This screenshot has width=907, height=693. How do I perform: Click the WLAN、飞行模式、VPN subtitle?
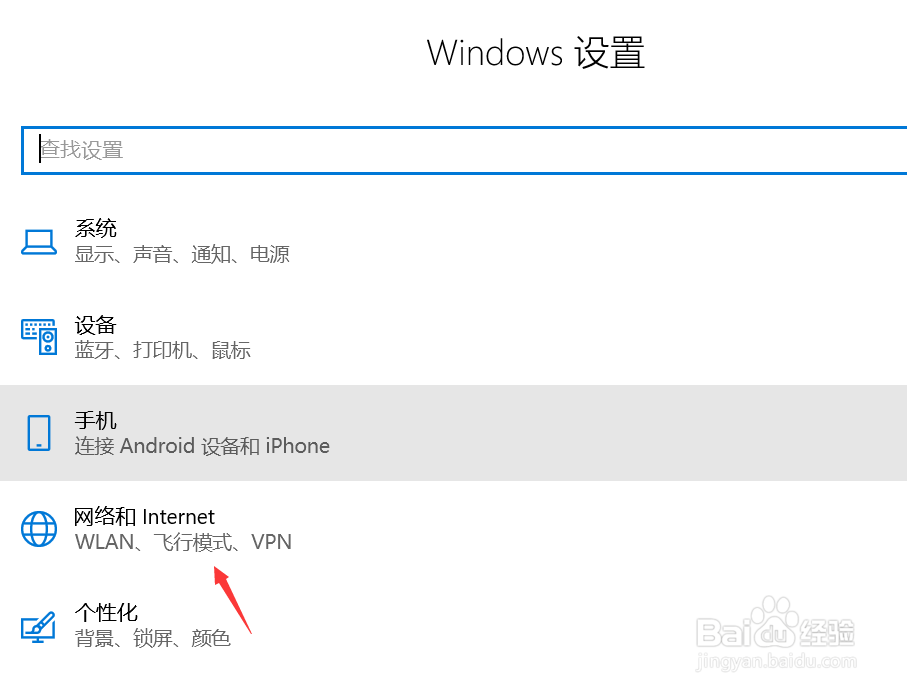pos(183,542)
